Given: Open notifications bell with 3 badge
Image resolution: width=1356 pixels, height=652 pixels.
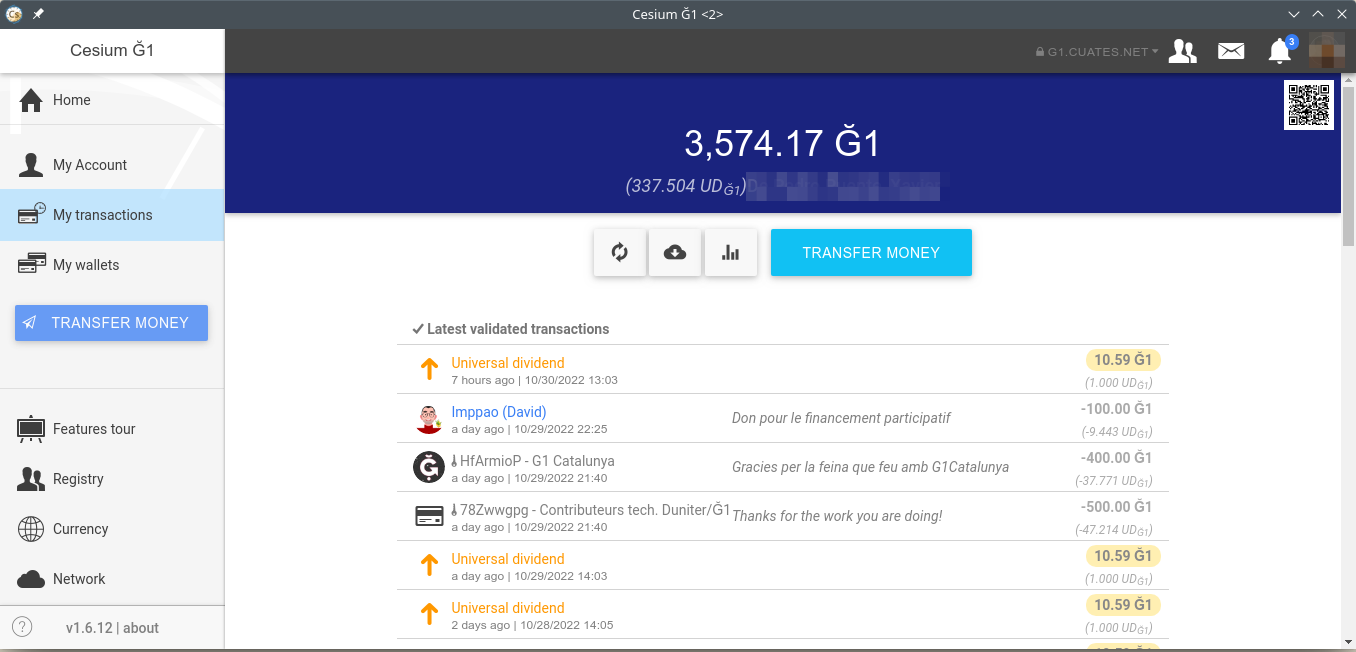Looking at the screenshot, I should (x=1280, y=50).
